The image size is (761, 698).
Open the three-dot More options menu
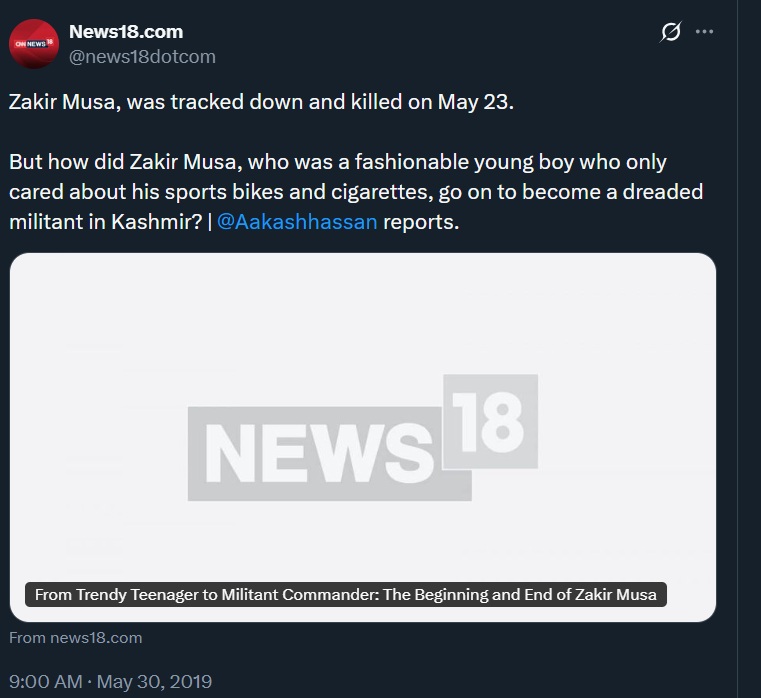click(x=705, y=32)
